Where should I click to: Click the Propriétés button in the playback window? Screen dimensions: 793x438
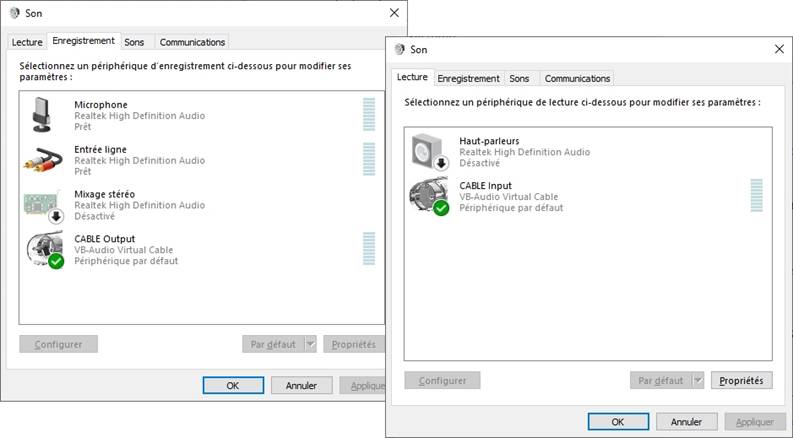pos(741,380)
